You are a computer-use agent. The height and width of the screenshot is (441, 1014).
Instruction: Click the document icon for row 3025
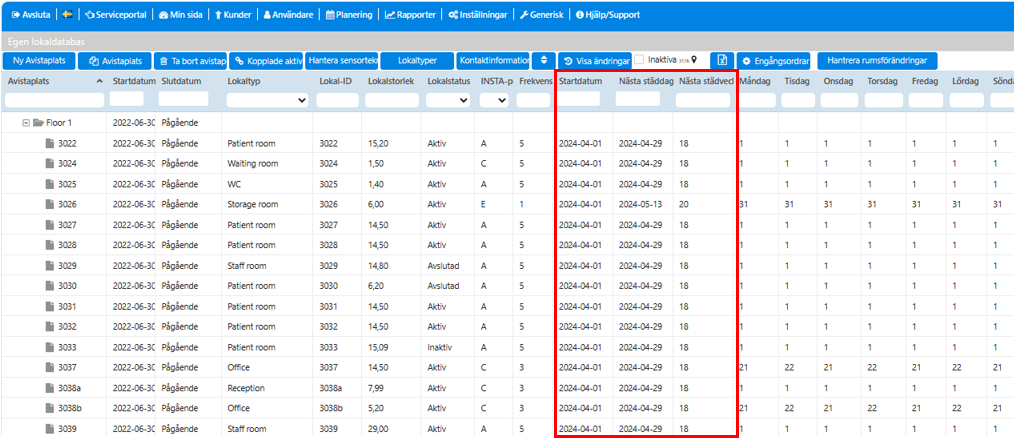pos(49,184)
